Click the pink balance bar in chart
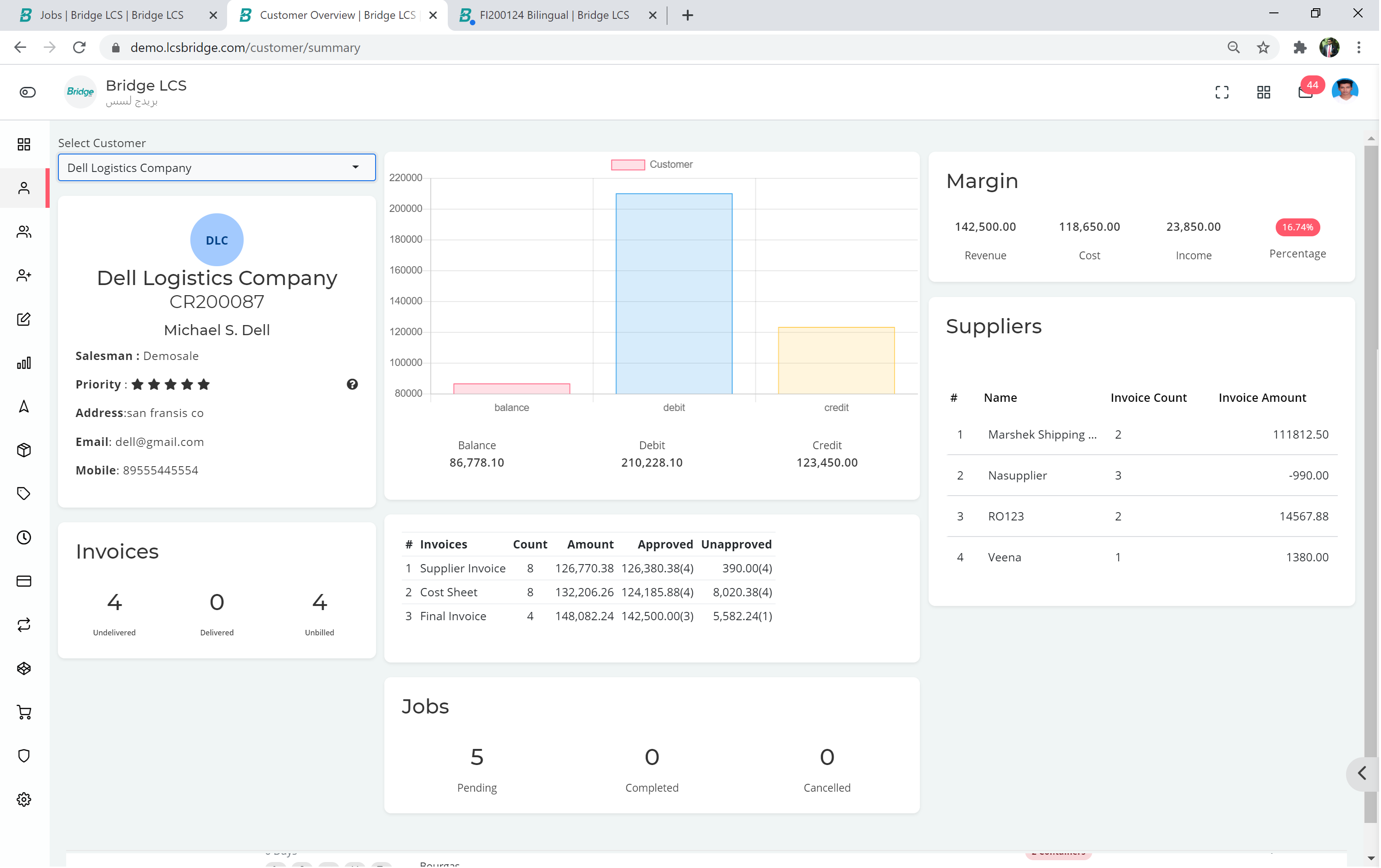Screen dimensions: 1381x868 point(512,389)
